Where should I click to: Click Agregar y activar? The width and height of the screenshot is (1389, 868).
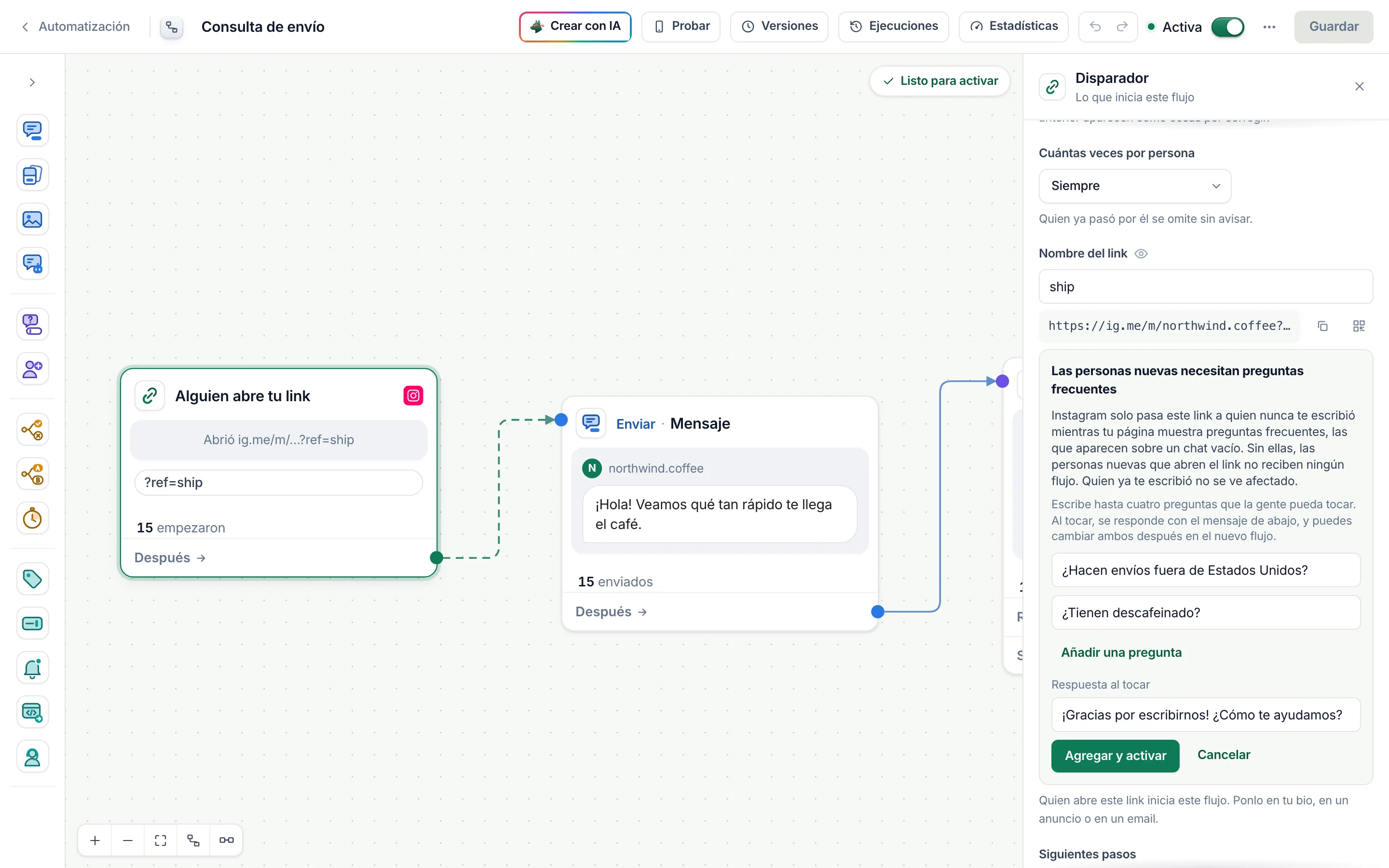[1115, 756]
